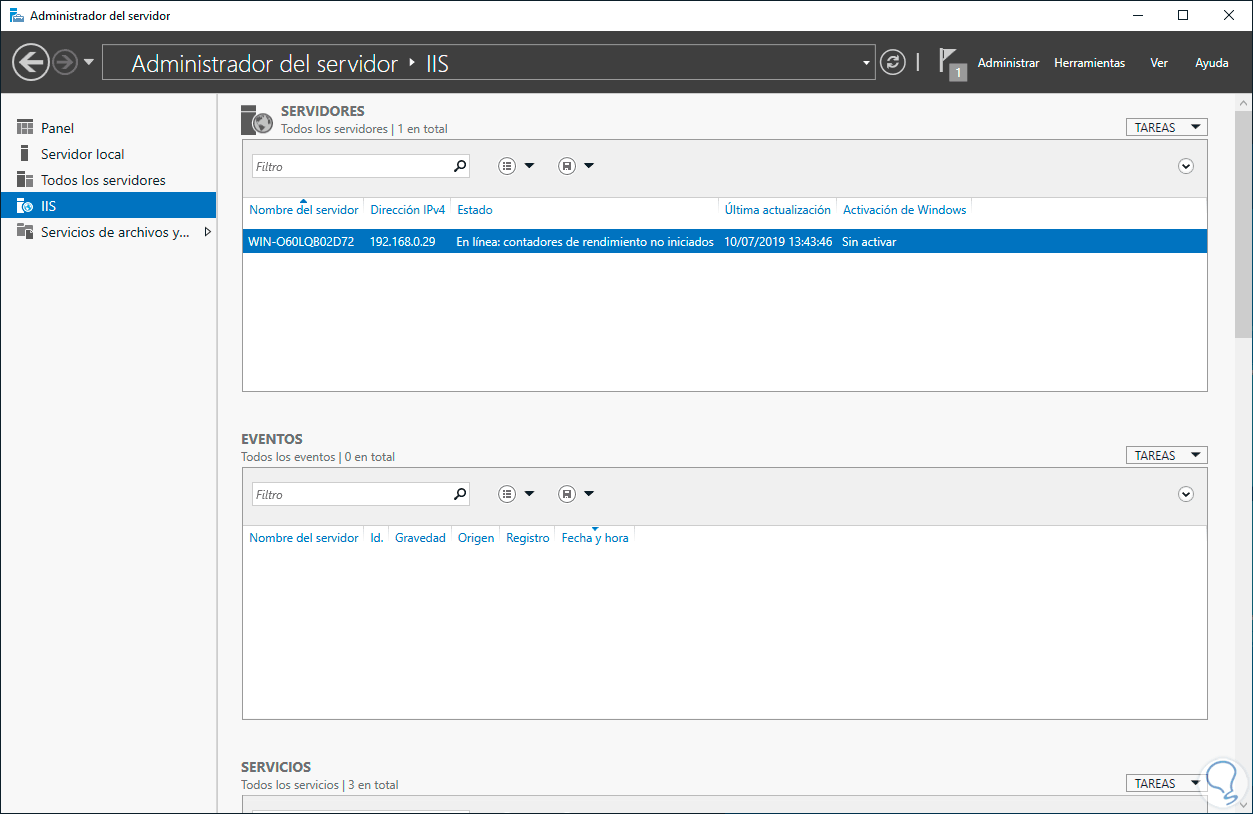1253x814 pixels.
Task: Sort by Dirección IPv4 column
Action: [407, 210]
